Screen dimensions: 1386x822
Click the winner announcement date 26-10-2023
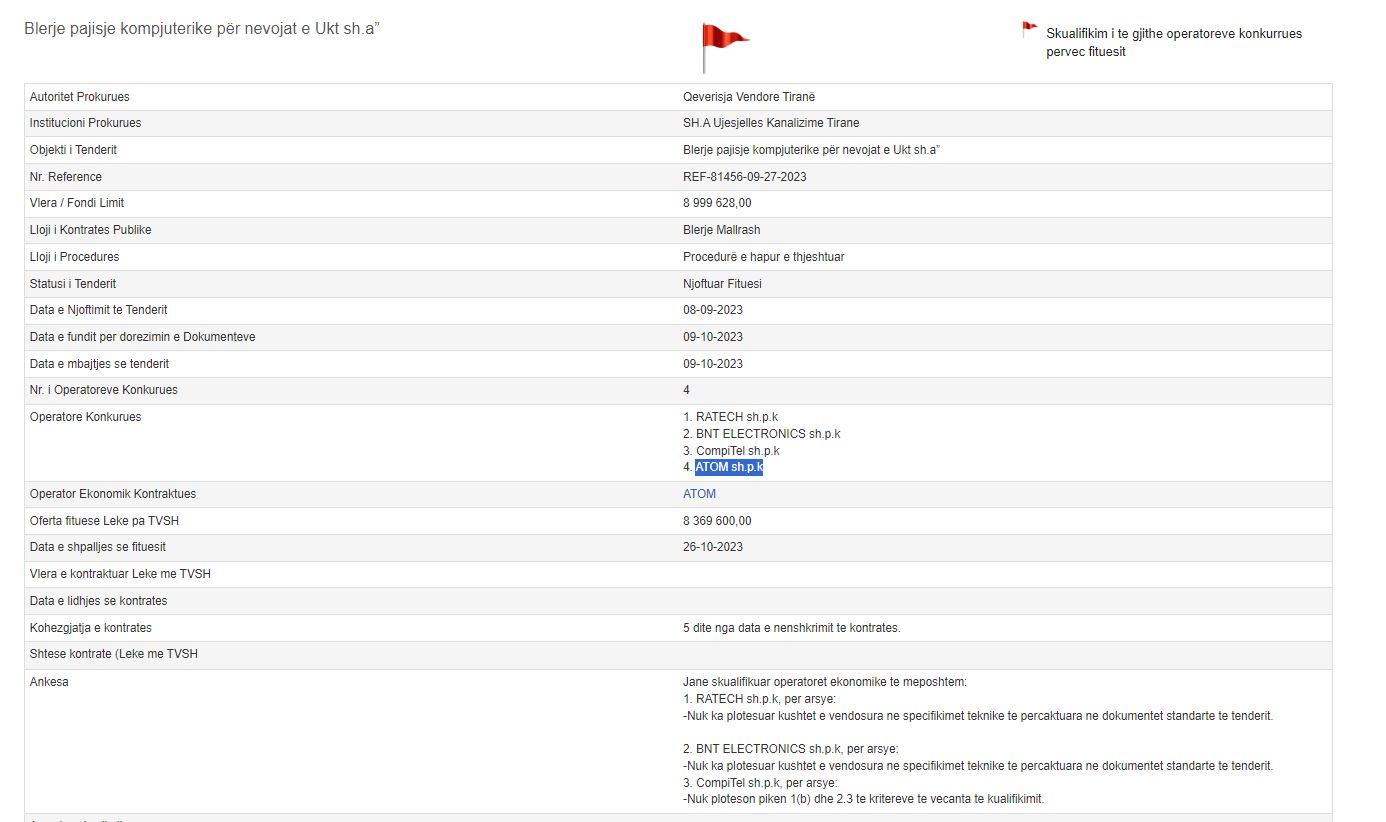coord(712,547)
